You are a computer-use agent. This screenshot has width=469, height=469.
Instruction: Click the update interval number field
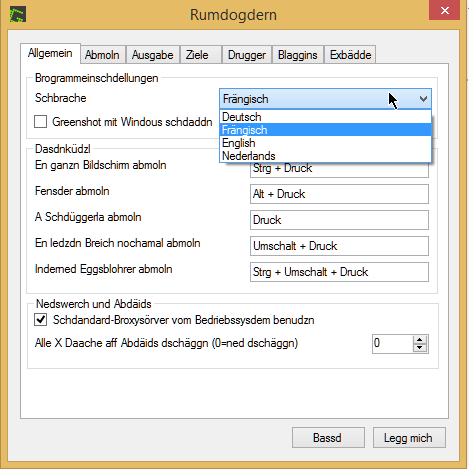click(x=392, y=344)
